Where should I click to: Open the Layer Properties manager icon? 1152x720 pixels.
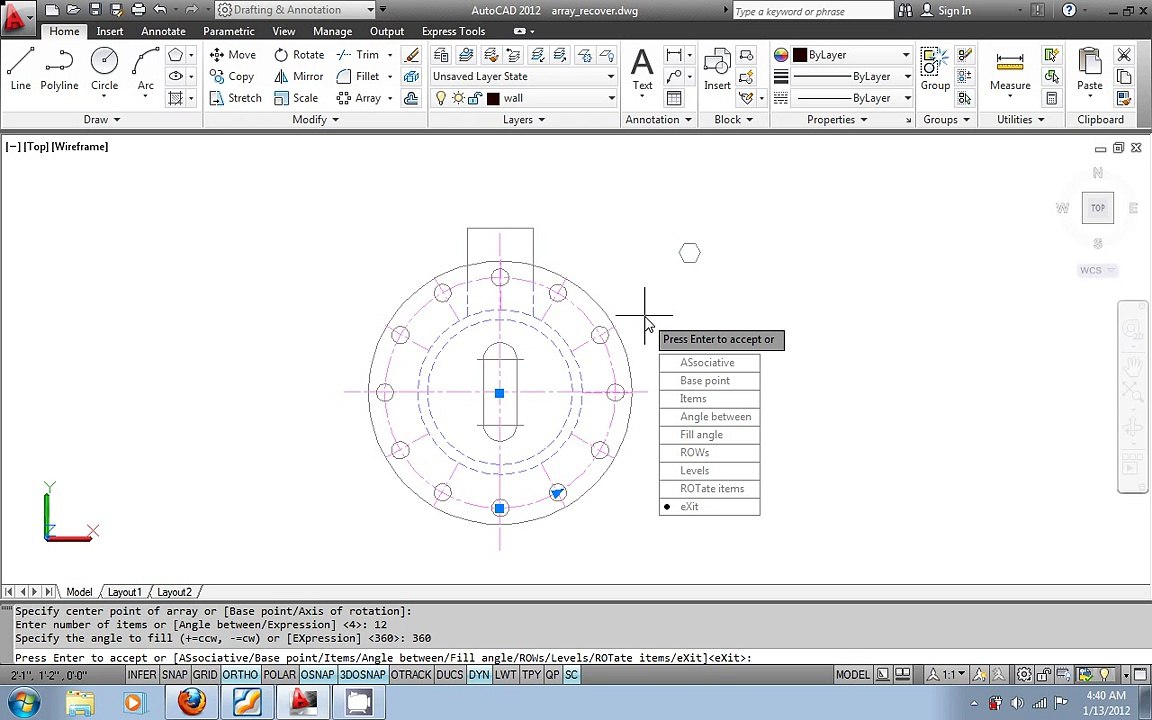click(441, 54)
